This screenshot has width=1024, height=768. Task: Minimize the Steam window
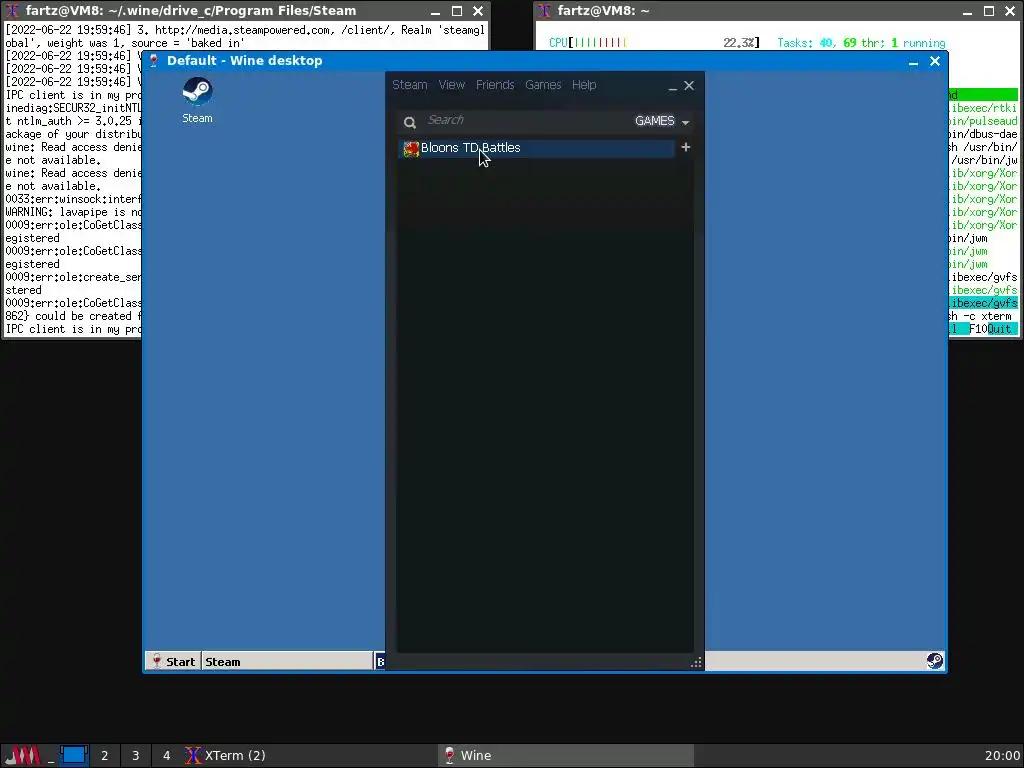coord(673,86)
